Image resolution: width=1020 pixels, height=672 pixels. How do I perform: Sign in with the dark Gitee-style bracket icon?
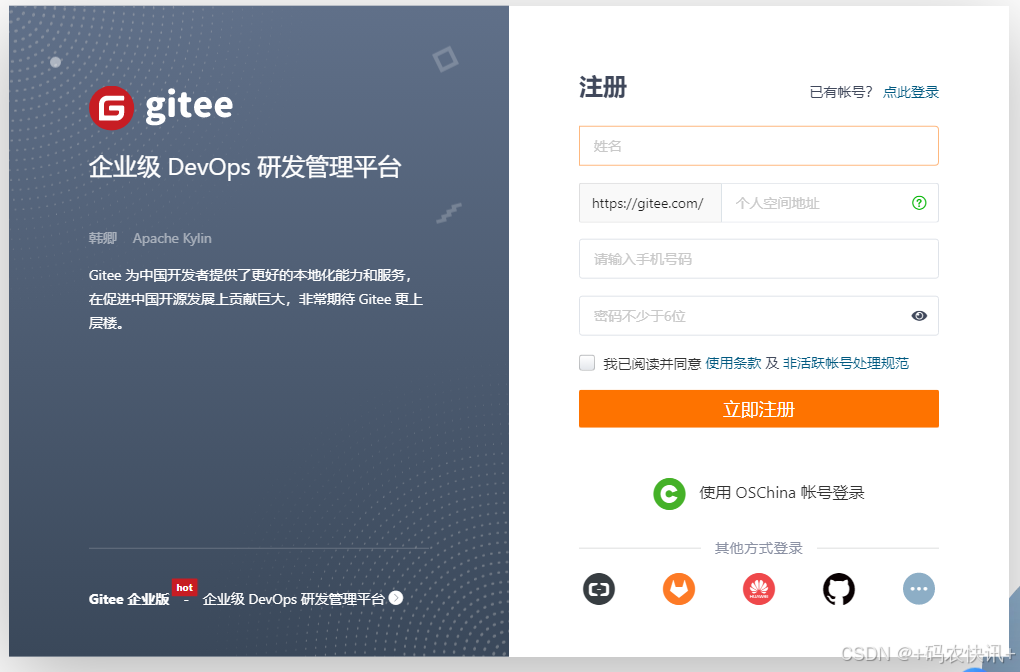(x=598, y=589)
